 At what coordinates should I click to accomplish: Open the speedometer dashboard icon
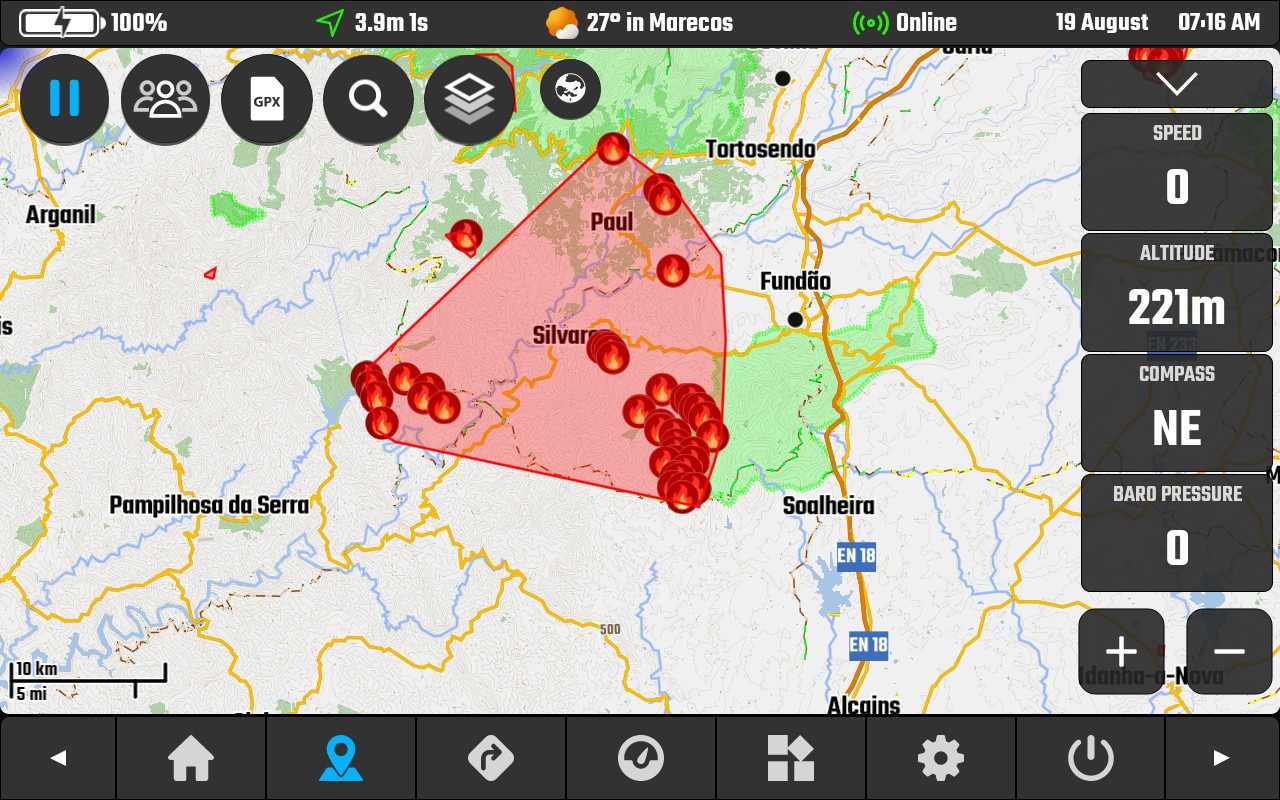tap(641, 758)
